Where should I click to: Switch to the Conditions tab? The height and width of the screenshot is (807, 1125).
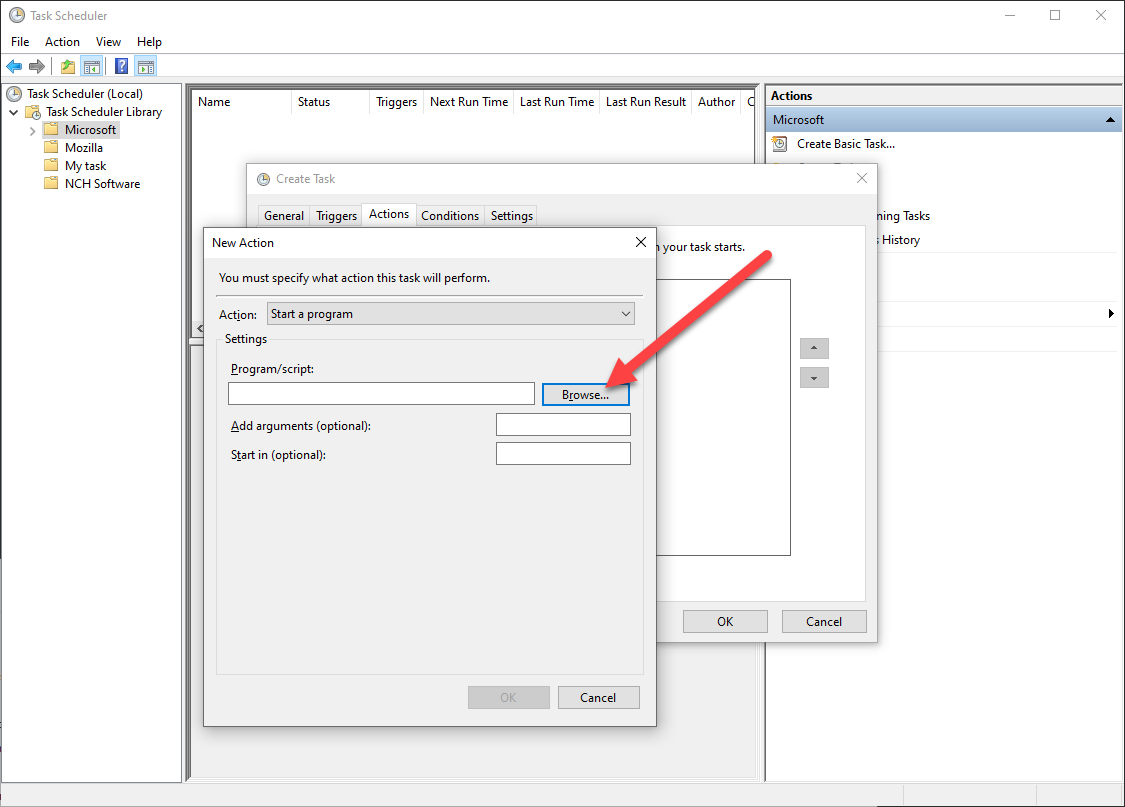(x=450, y=216)
